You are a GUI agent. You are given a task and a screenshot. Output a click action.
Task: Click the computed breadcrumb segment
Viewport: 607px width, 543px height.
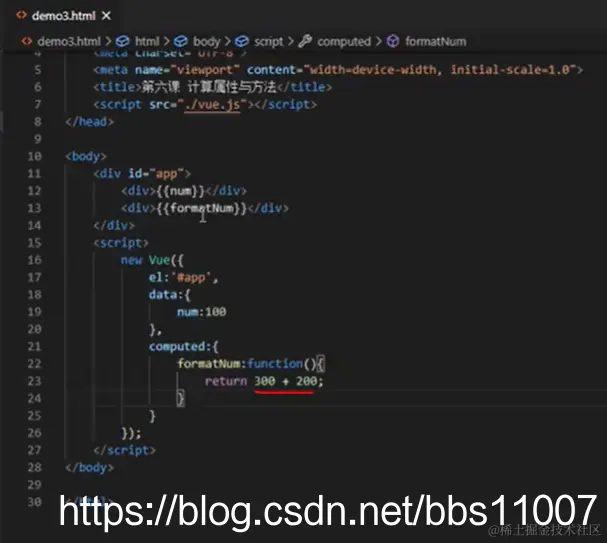click(x=344, y=41)
